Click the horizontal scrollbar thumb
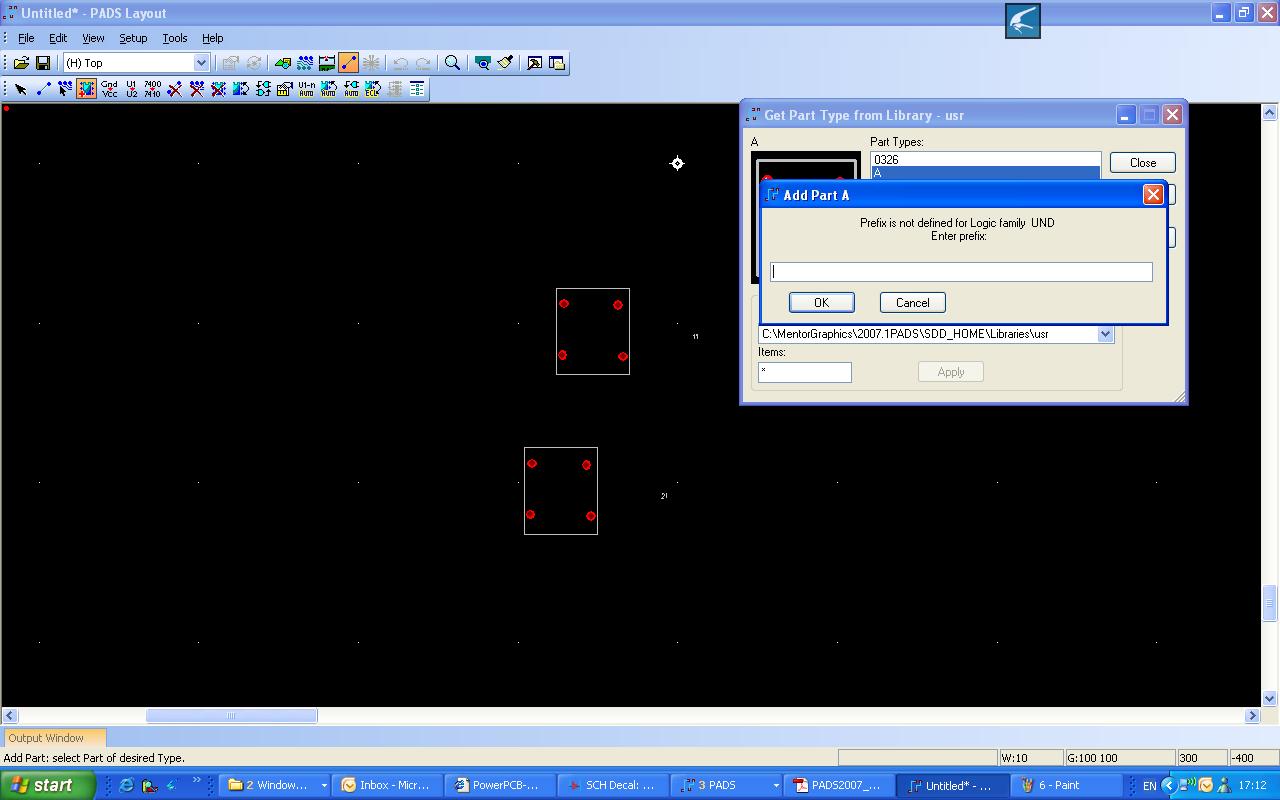Image resolution: width=1280 pixels, height=800 pixels. (232, 716)
